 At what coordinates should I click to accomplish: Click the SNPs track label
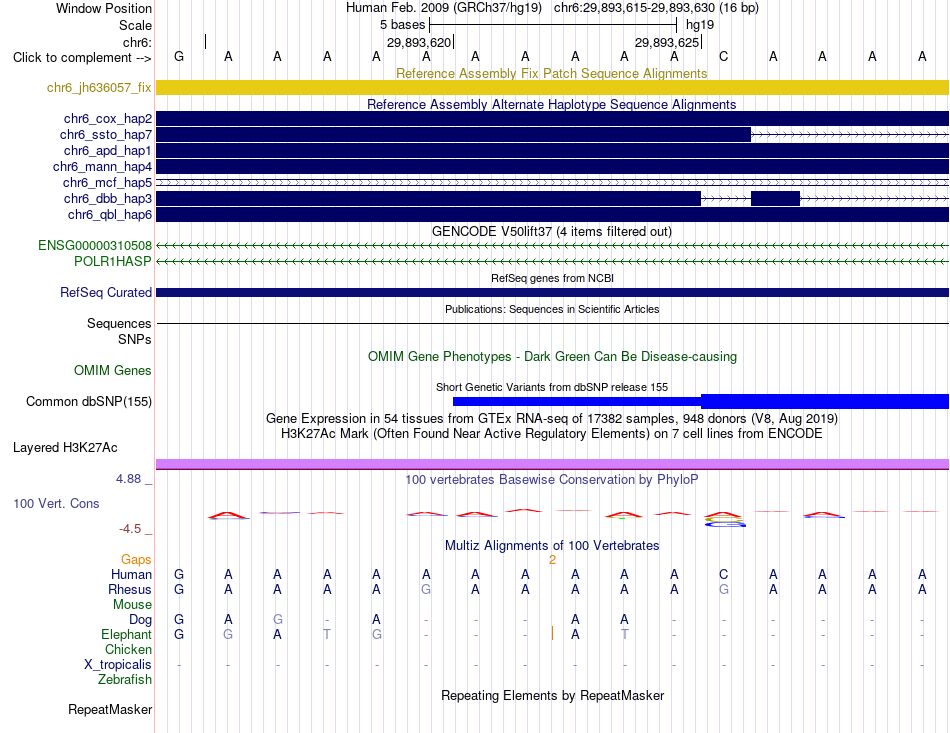point(135,339)
